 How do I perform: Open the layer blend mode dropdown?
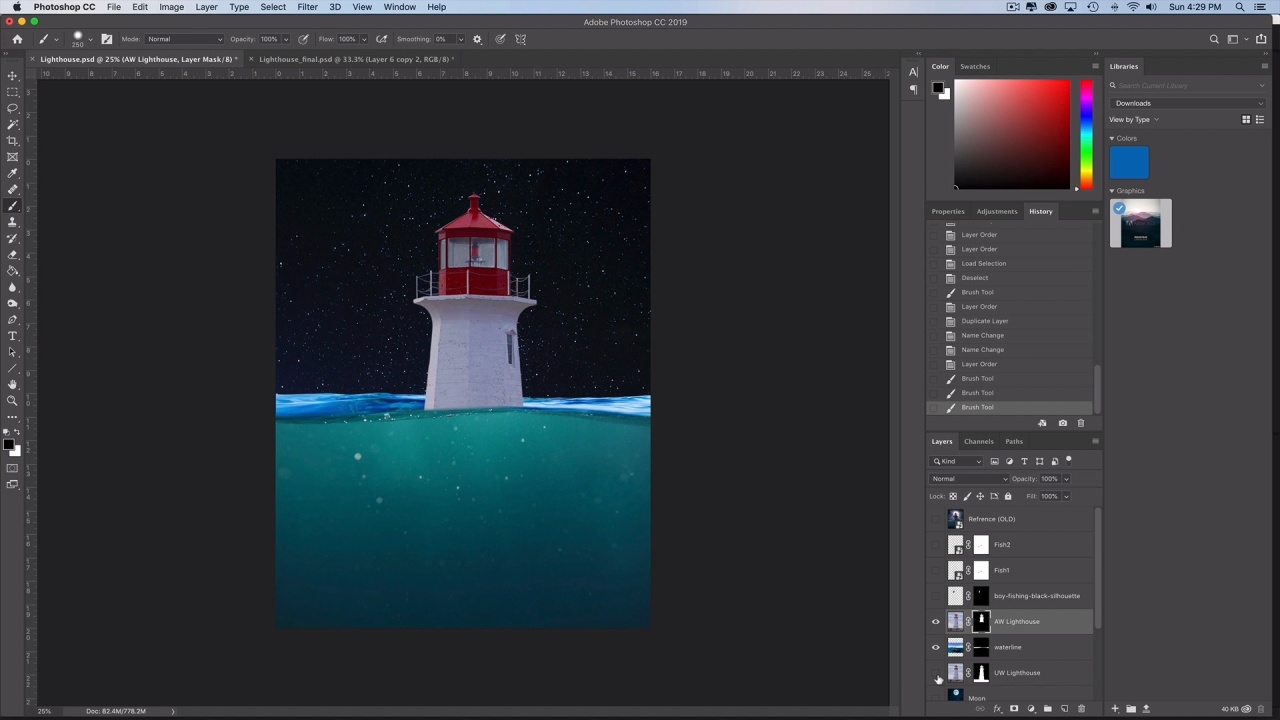click(x=969, y=479)
